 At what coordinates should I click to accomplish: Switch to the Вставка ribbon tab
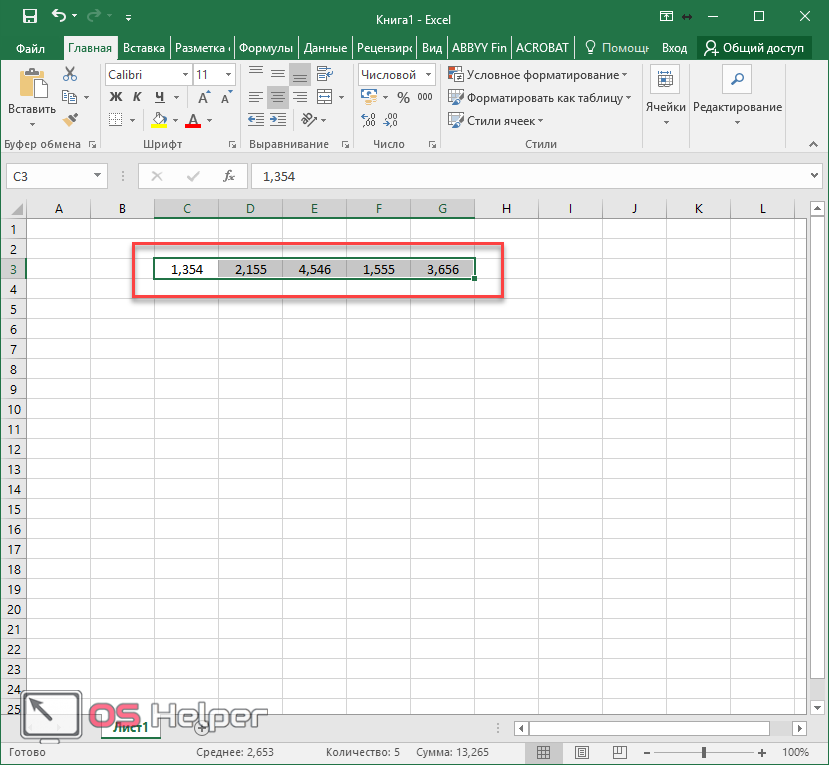click(144, 47)
